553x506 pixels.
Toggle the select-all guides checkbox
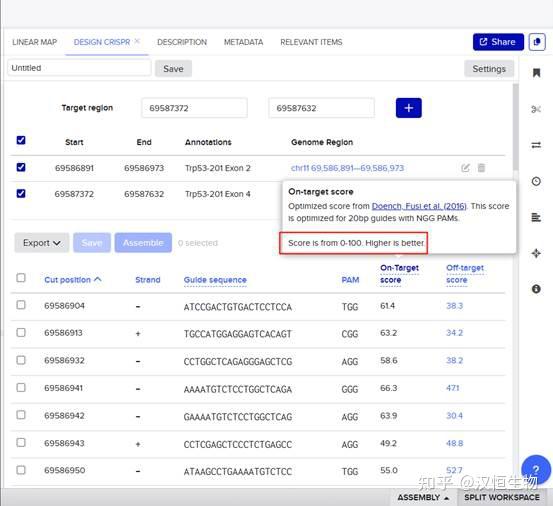pyautogui.click(x=21, y=278)
